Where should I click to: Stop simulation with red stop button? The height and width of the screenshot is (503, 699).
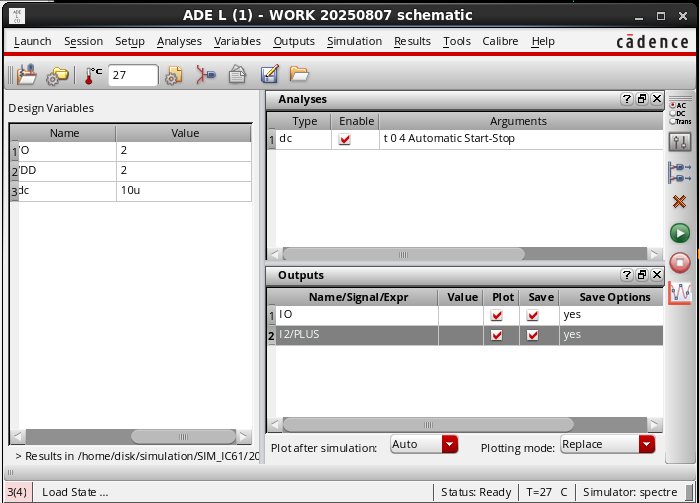tap(680, 262)
